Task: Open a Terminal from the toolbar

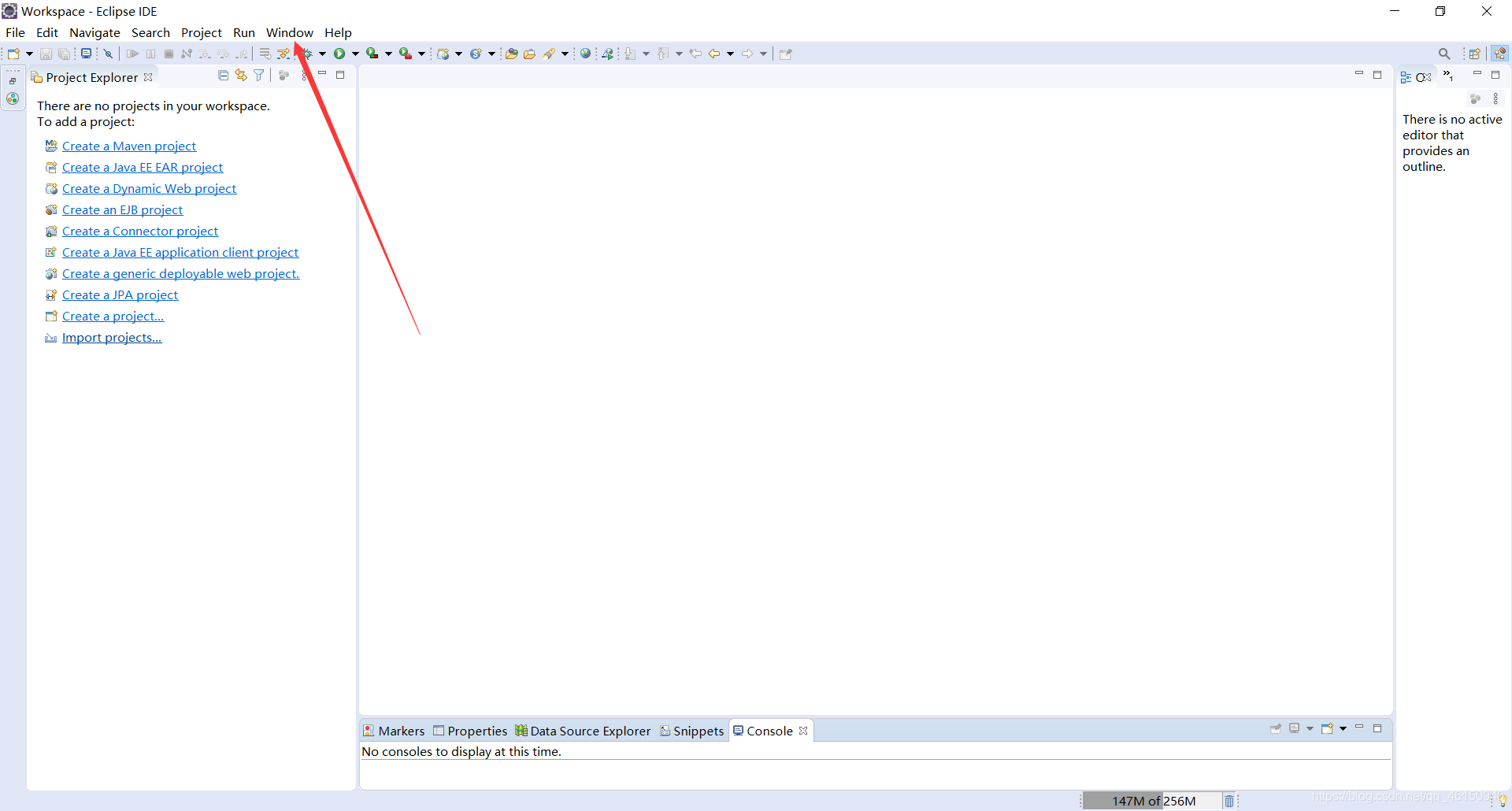Action: tap(86, 54)
